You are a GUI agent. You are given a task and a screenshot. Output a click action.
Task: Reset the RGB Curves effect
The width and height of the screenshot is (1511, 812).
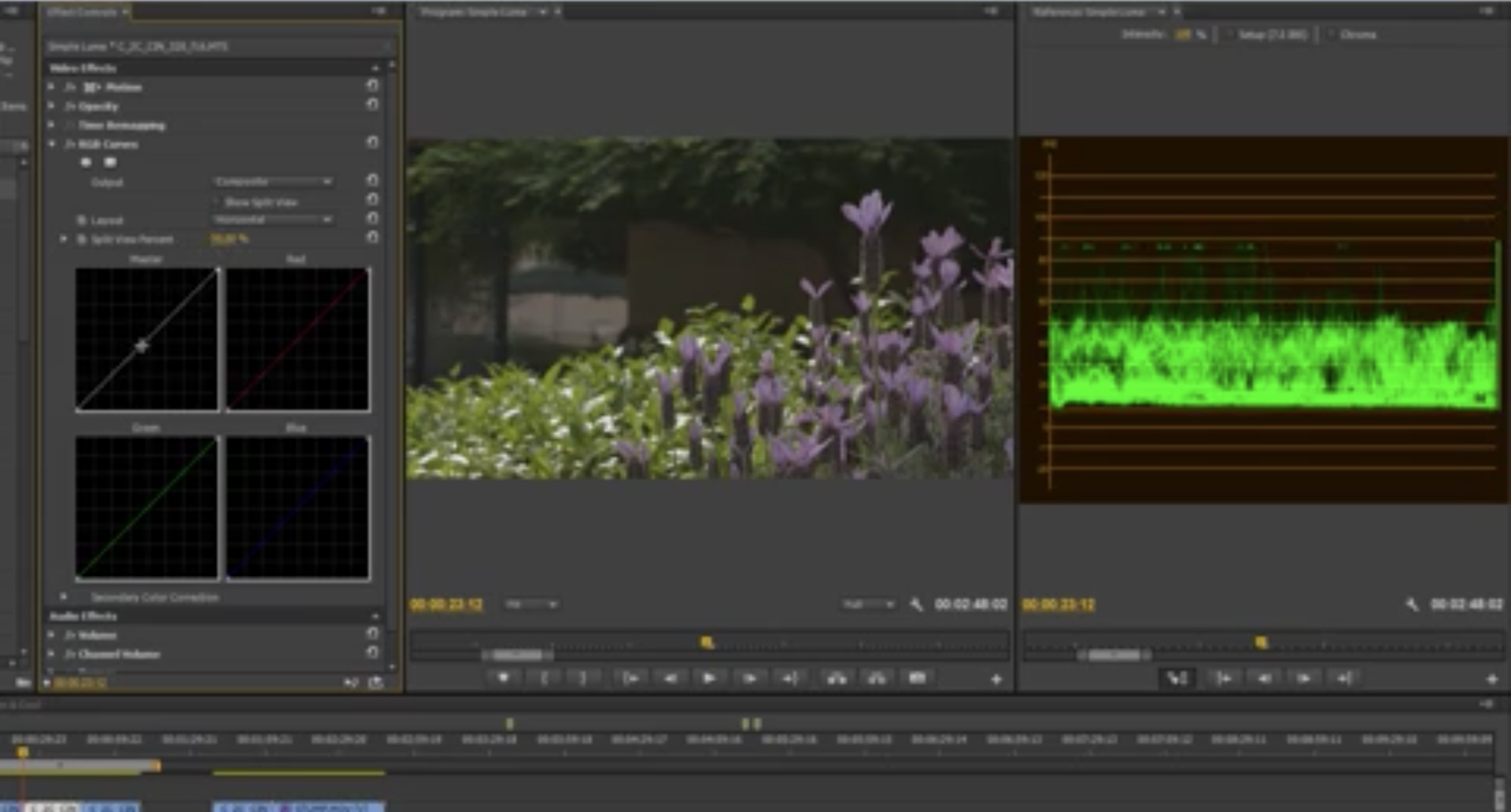(x=372, y=142)
